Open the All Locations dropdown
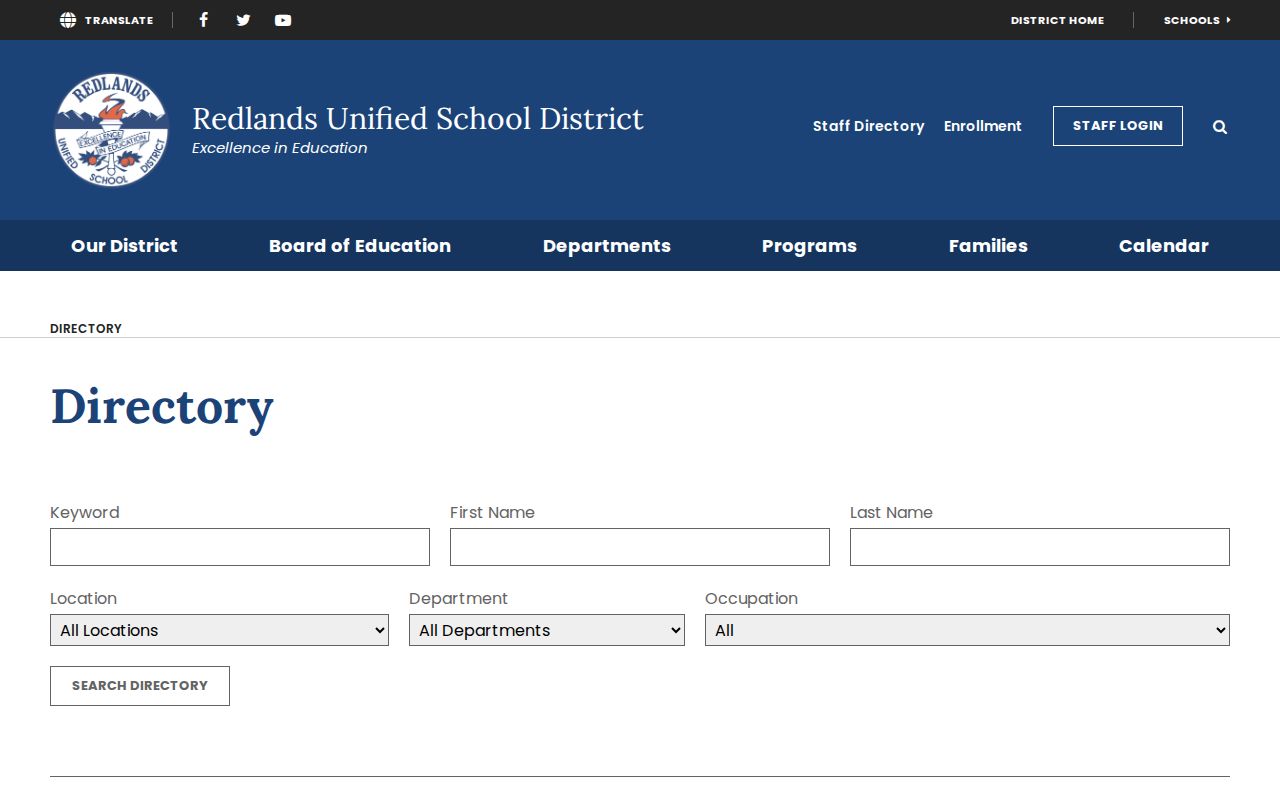Viewport: 1280px width, 800px height. point(219,630)
